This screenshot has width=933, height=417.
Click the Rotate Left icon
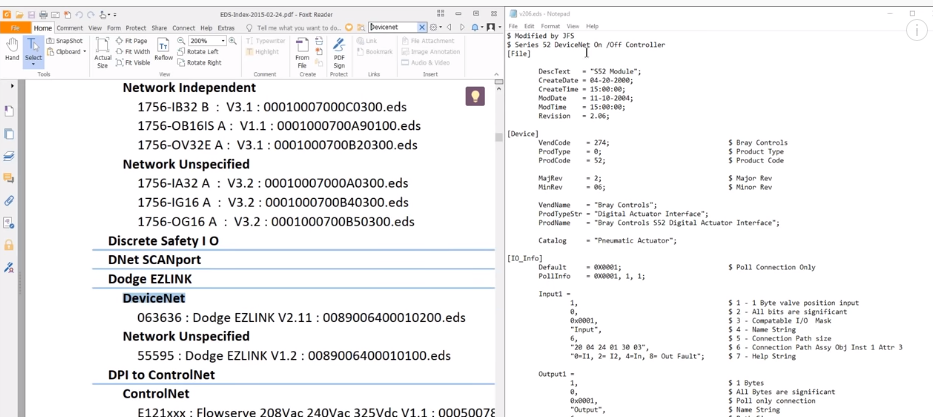tap(201, 52)
